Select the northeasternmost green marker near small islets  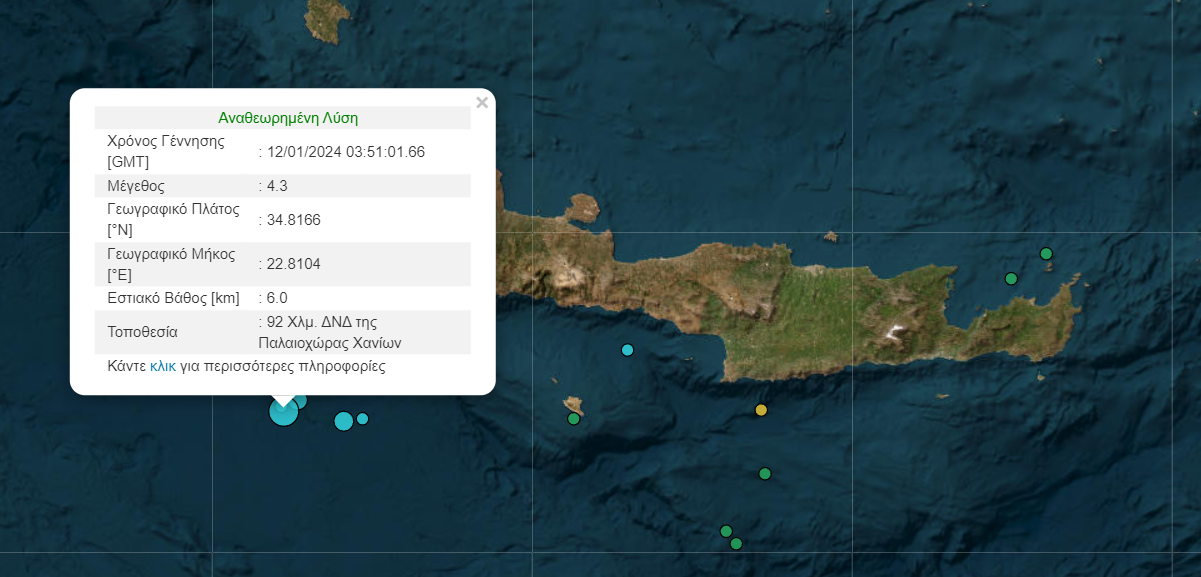1046,254
